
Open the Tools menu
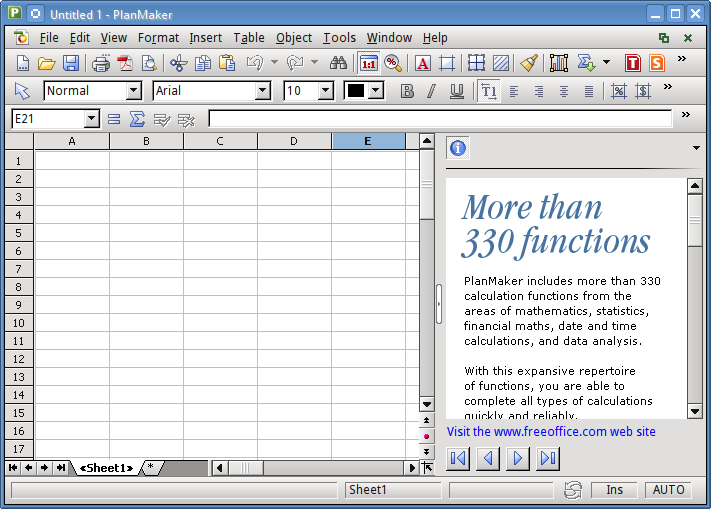339,38
